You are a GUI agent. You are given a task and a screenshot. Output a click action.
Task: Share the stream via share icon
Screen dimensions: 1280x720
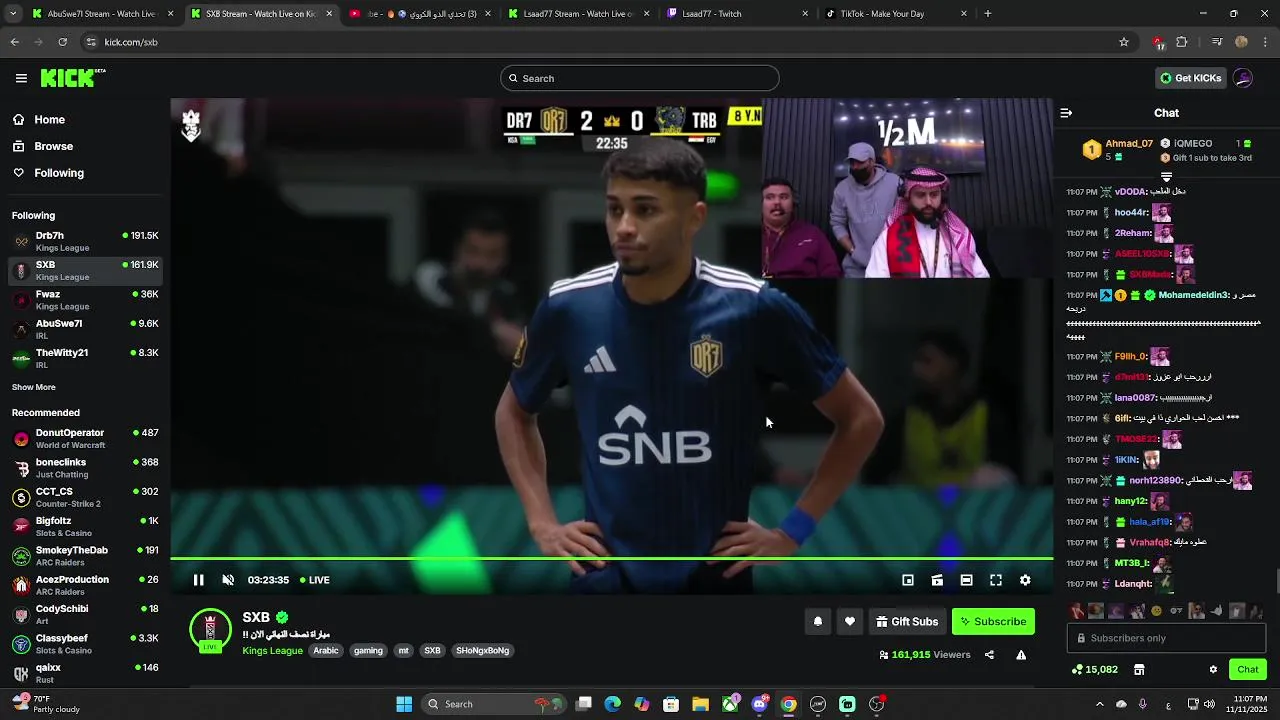click(x=989, y=655)
